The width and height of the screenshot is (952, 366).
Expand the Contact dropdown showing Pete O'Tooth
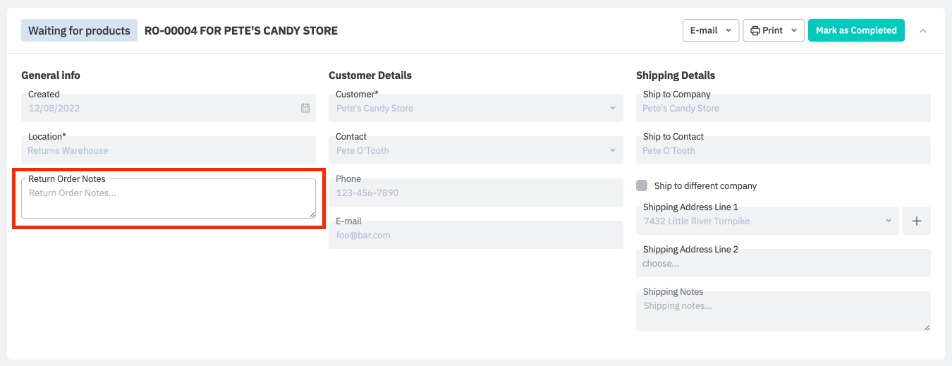click(x=613, y=151)
